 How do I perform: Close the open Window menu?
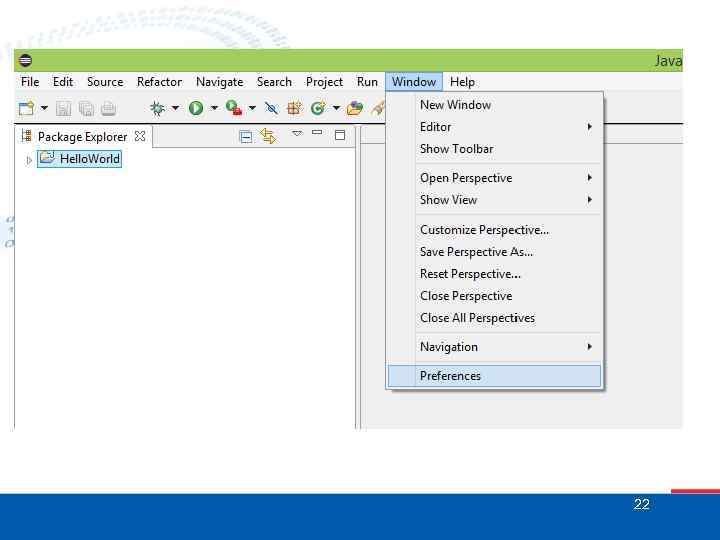(x=414, y=82)
